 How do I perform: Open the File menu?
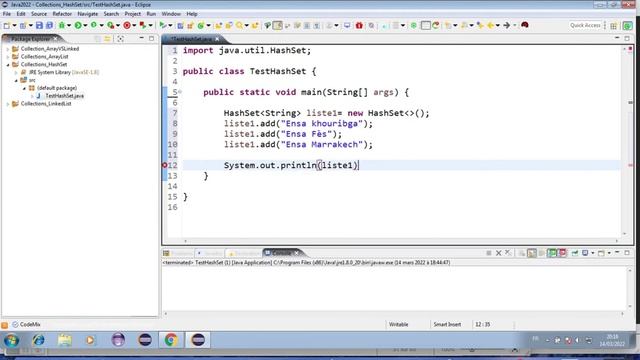(x=7, y=14)
